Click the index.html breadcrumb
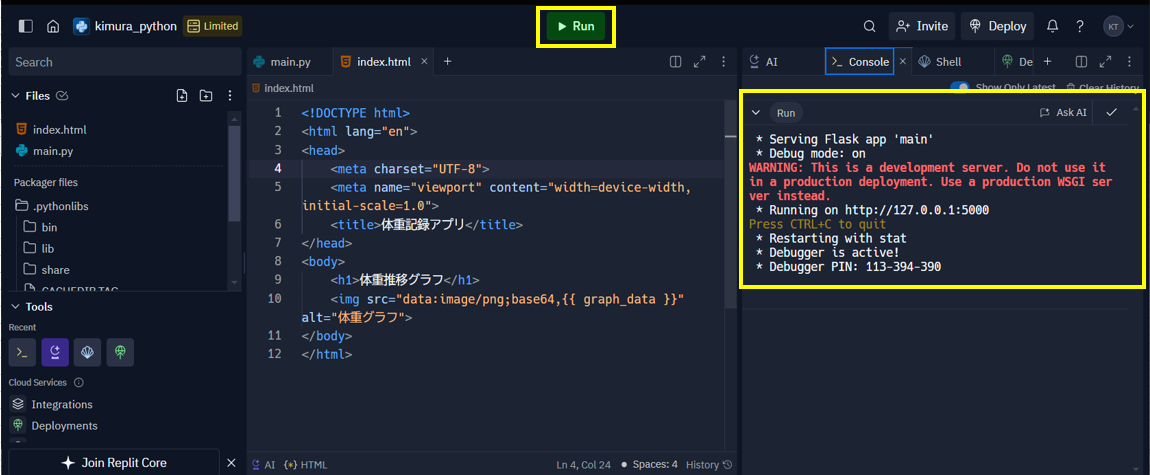Image resolution: width=1150 pixels, height=475 pixels. [283, 88]
